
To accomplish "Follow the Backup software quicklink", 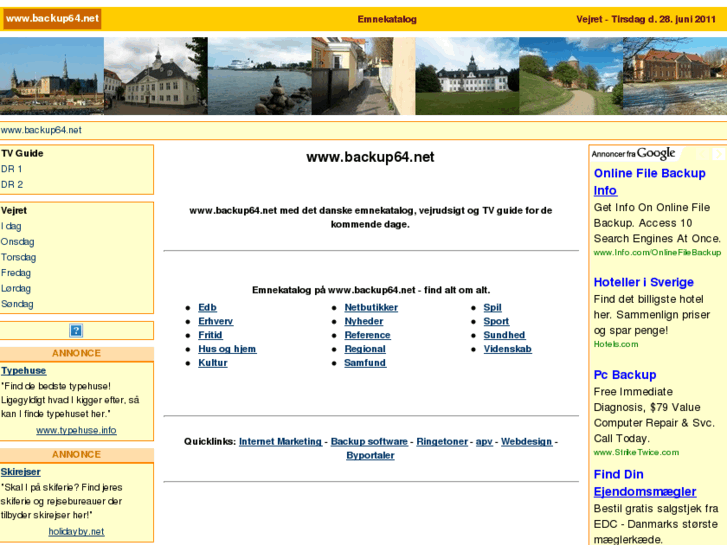I will [369, 442].
